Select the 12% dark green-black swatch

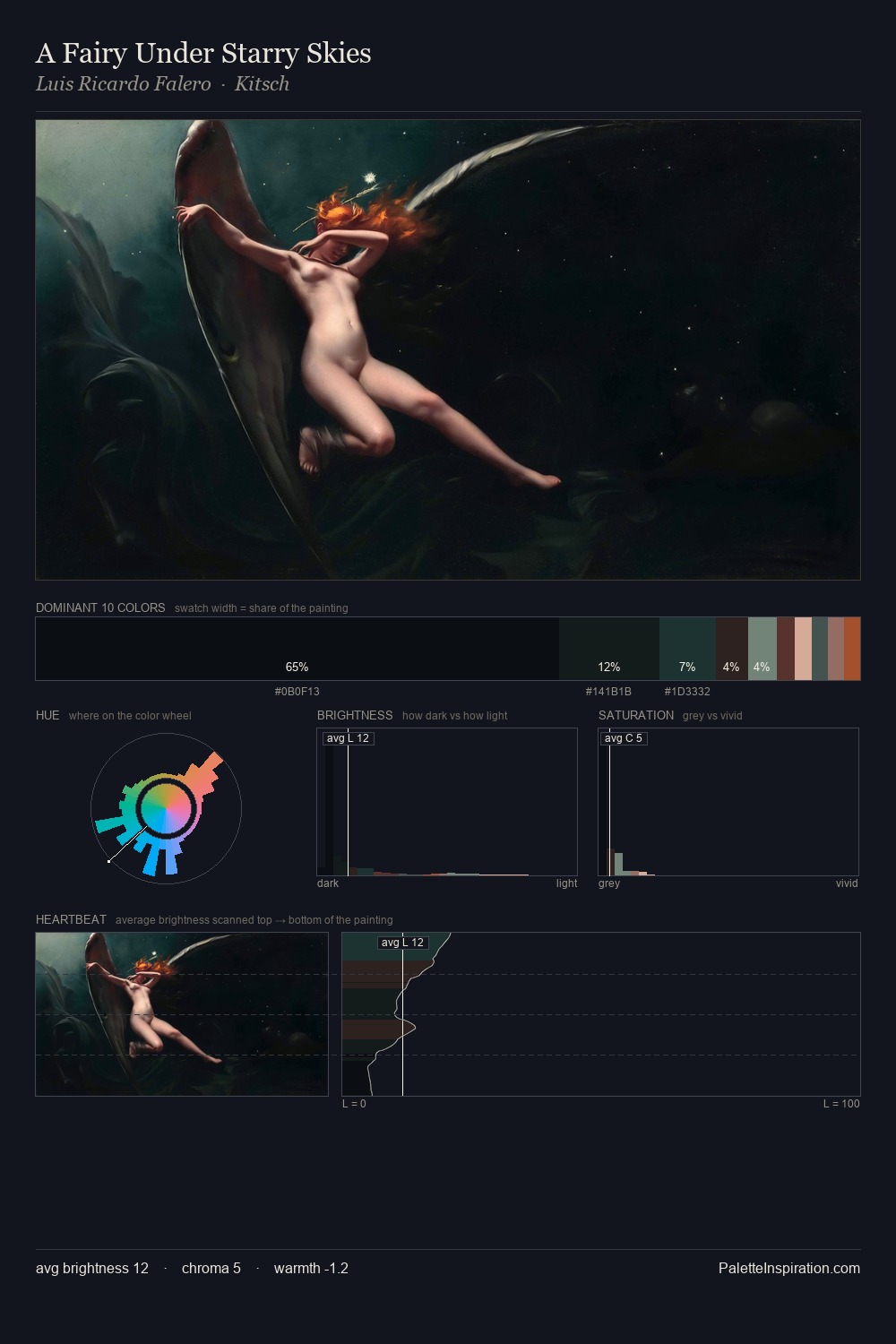pos(609,649)
